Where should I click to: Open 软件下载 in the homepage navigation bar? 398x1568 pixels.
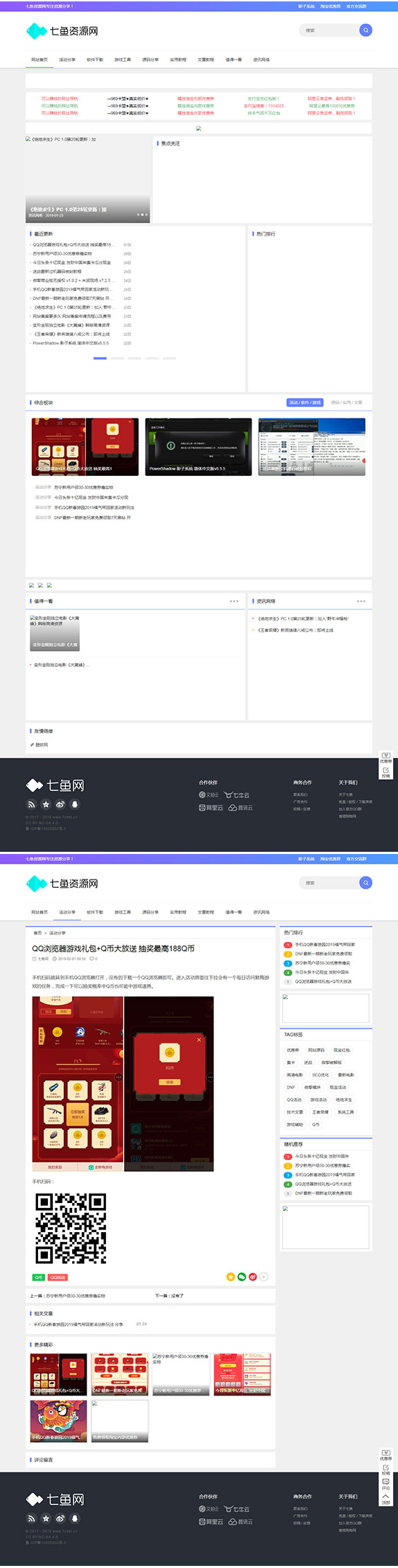tap(95, 60)
